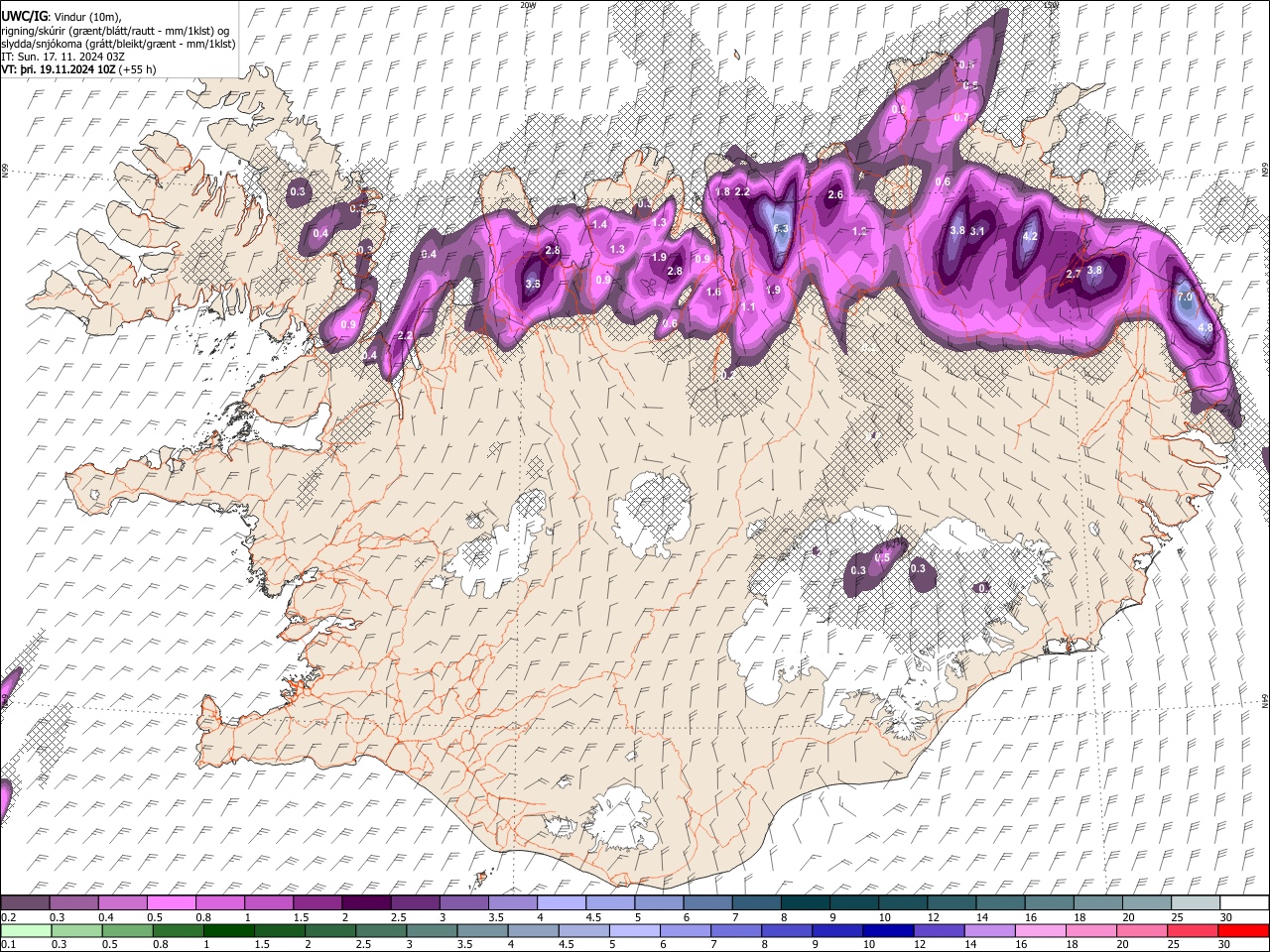This screenshot has width=1270, height=952.
Task: Click the '4.2' precipitation value on the map
Action: click(x=1030, y=237)
